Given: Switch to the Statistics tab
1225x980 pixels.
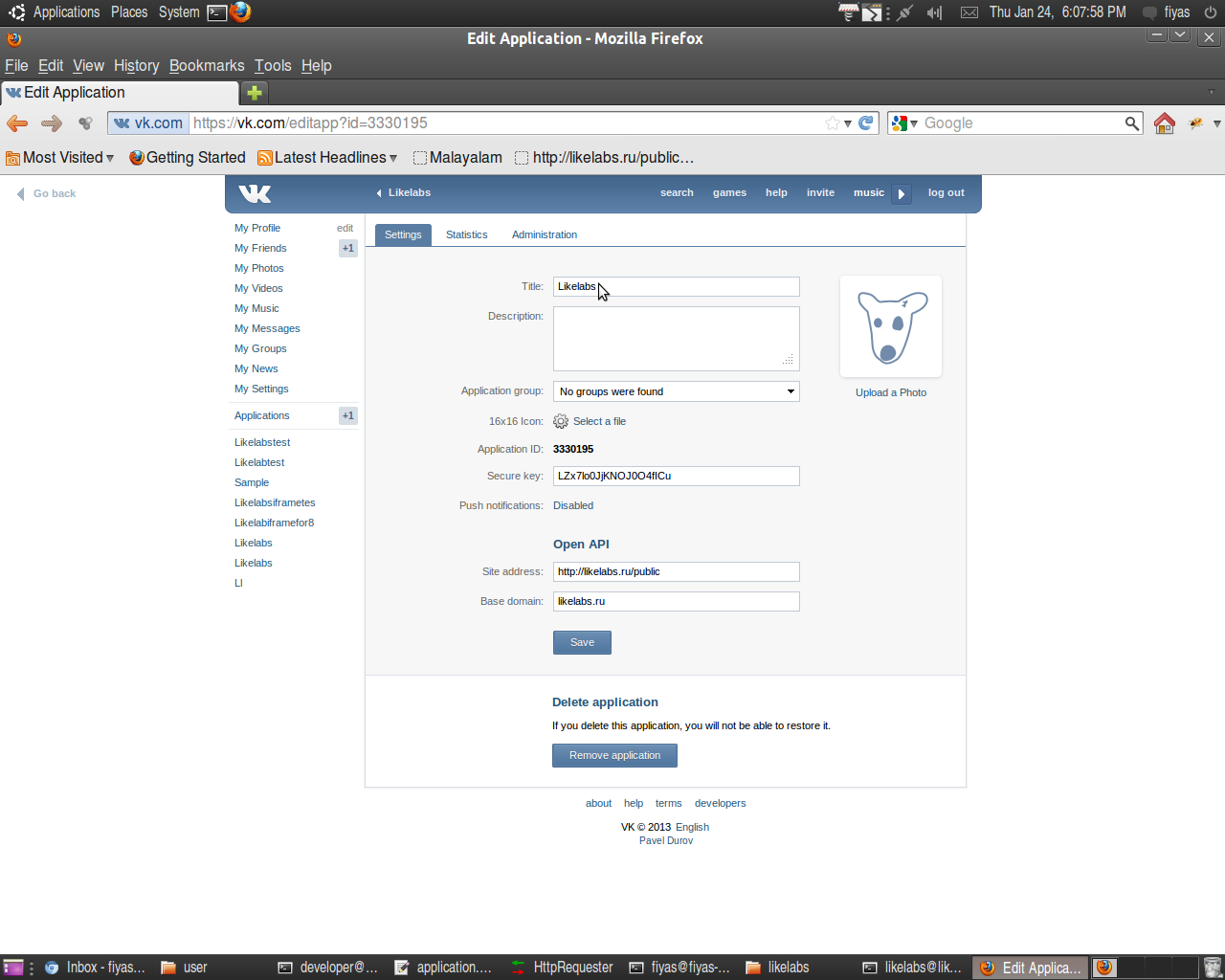Looking at the screenshot, I should click(466, 234).
